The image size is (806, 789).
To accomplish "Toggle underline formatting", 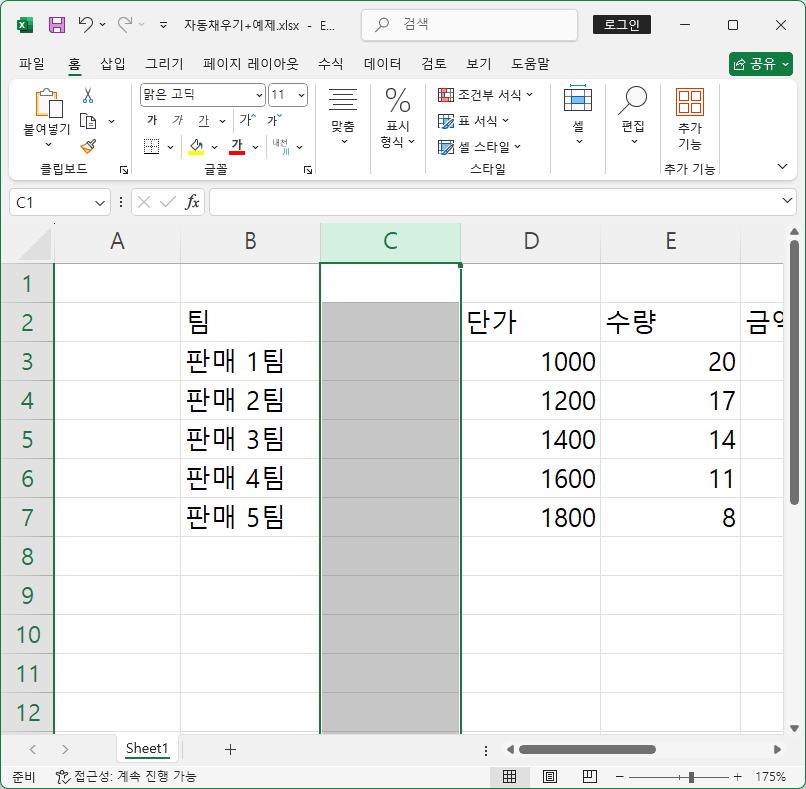I will click(x=204, y=120).
